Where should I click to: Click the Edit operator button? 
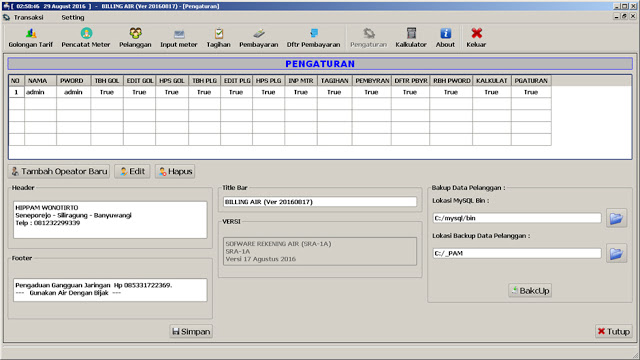click(132, 171)
